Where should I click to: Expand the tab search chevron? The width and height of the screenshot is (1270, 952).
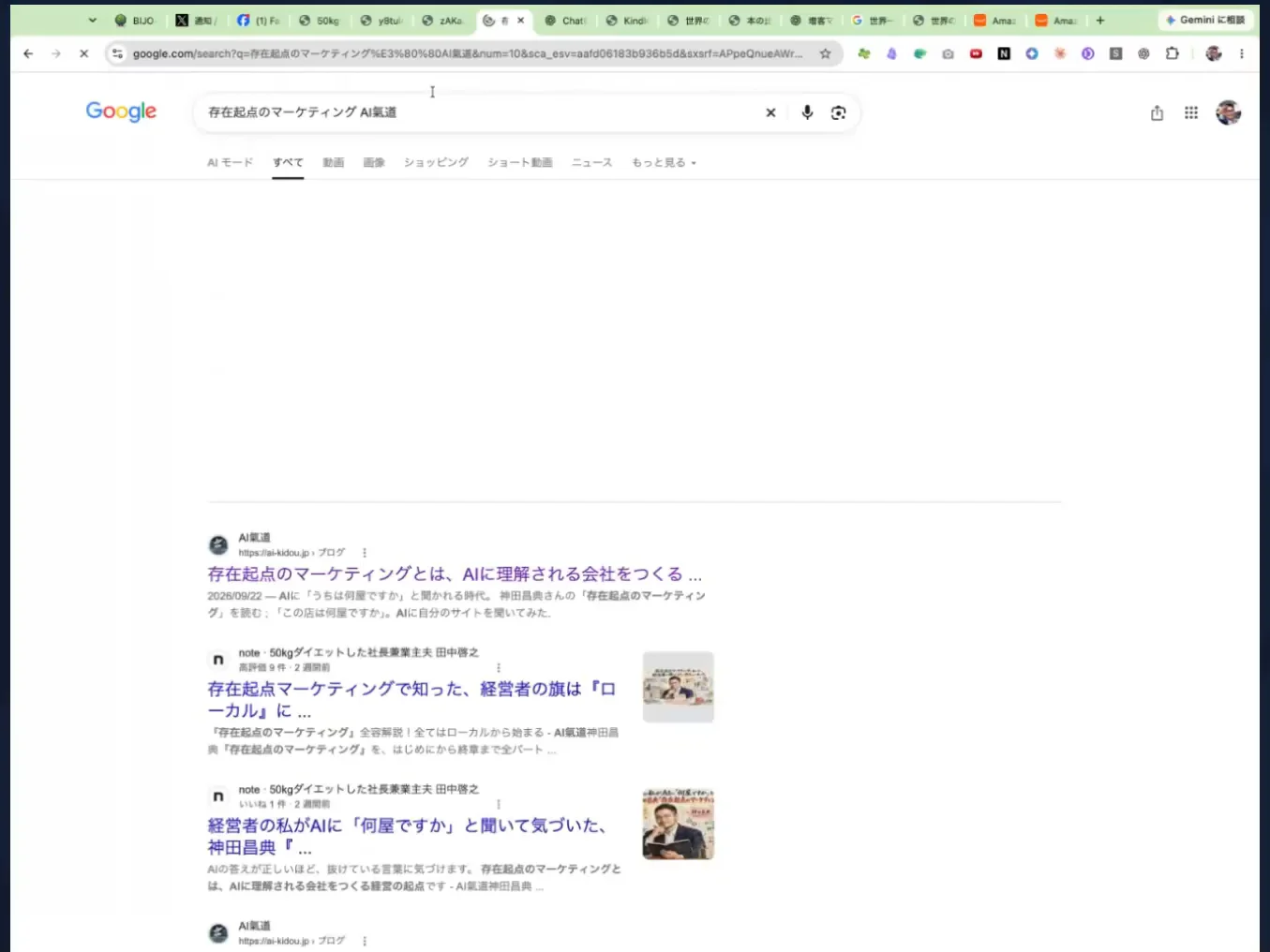click(x=92, y=20)
